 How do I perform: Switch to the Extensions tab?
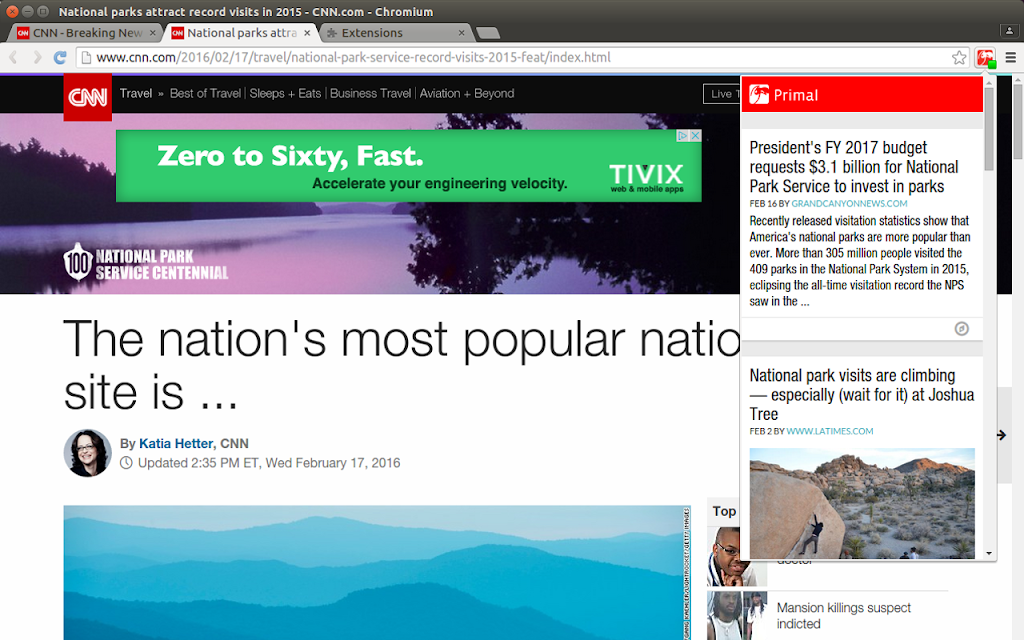pyautogui.click(x=395, y=33)
